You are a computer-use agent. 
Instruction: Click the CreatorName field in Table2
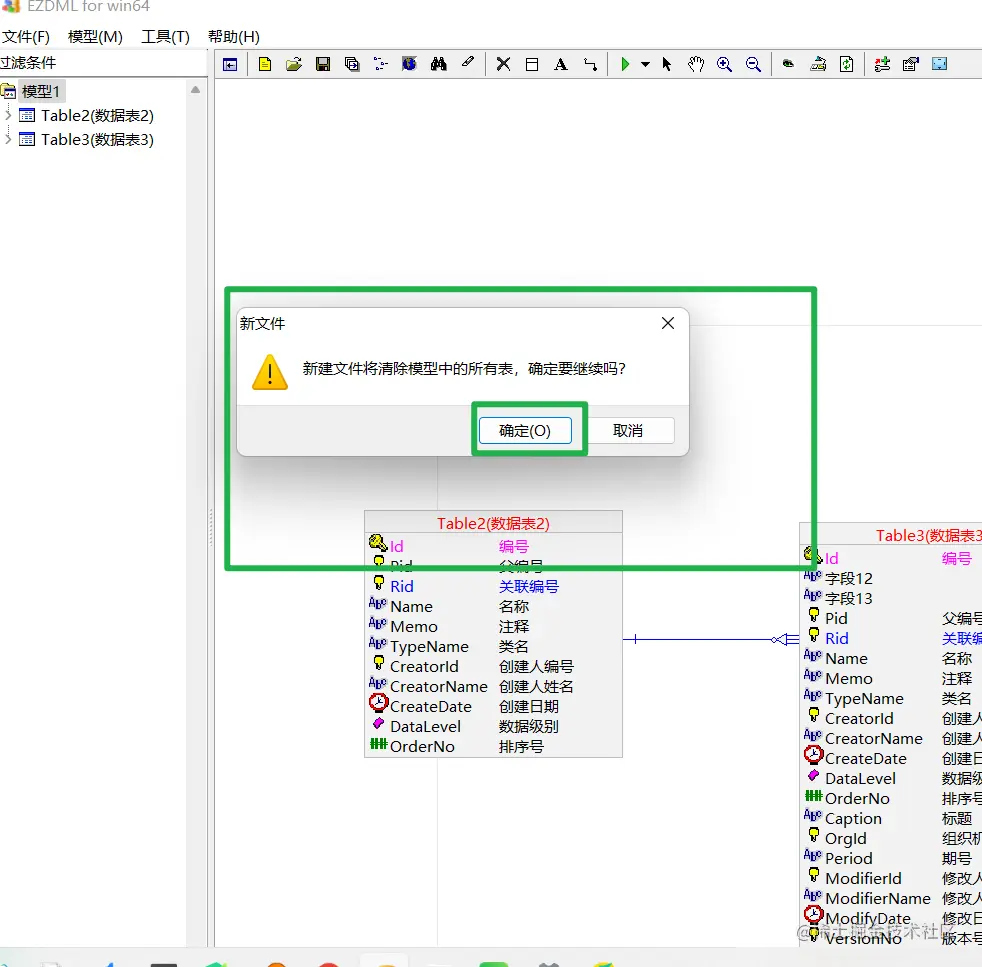coord(438,686)
